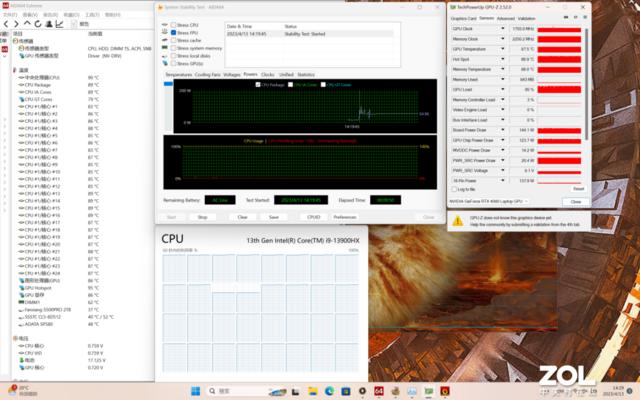Switch to Voltages tab

click(x=232, y=75)
